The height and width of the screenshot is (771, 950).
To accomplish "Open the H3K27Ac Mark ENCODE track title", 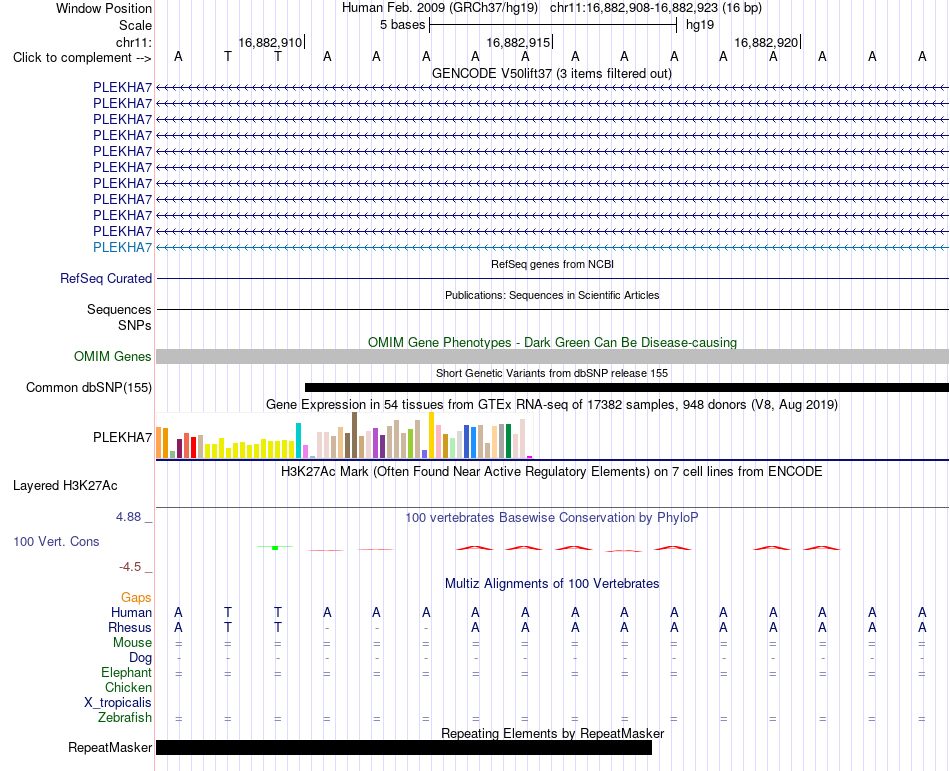I will pos(551,471).
